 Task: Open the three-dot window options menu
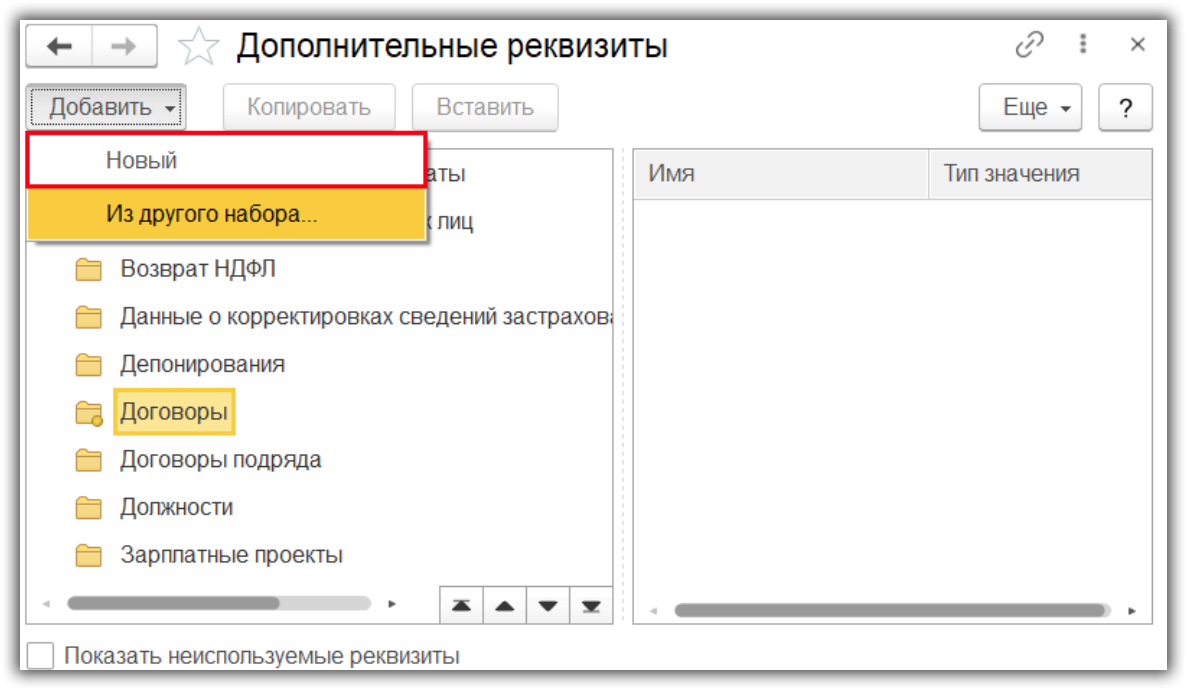pyautogui.click(x=1083, y=45)
